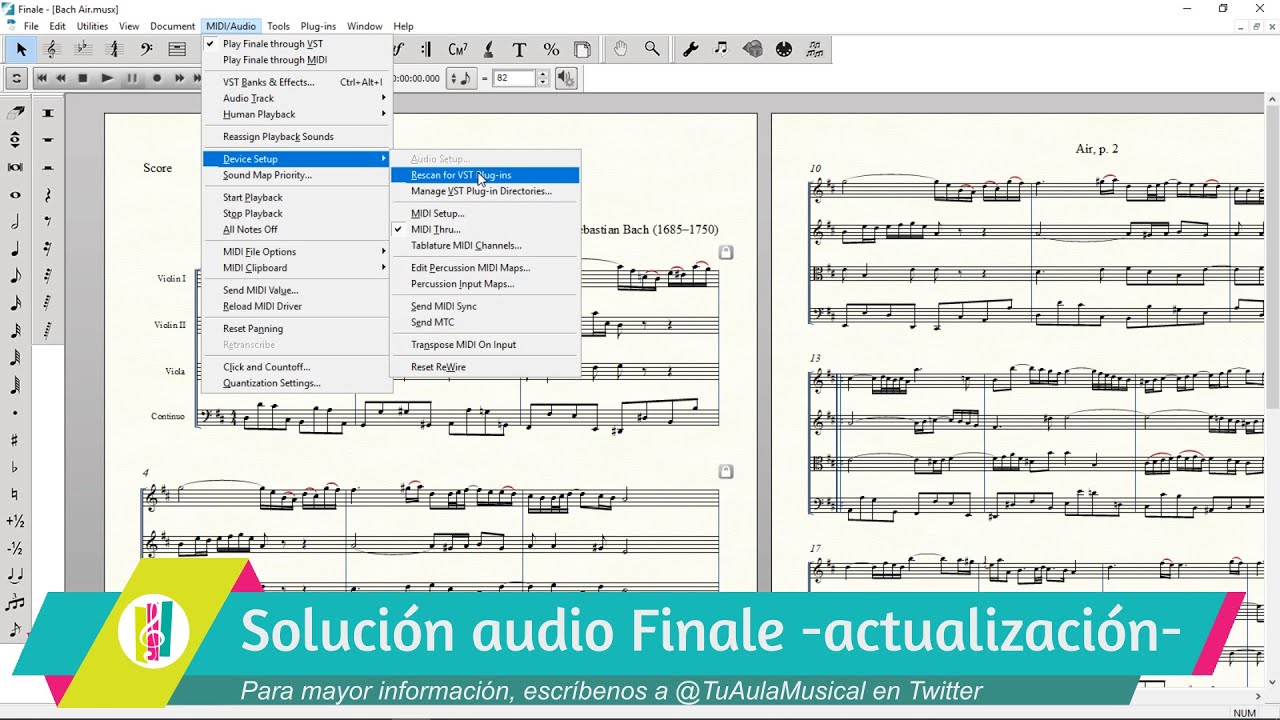Viewport: 1280px width, 720px height.
Task: Open the Document menu
Action: (x=172, y=26)
